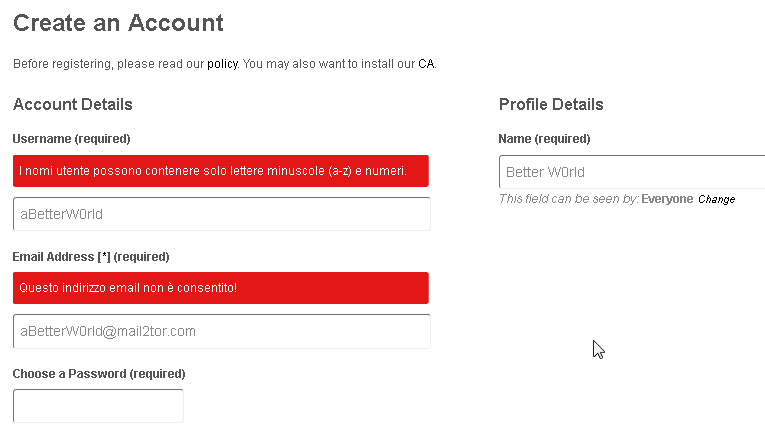
Task: Click the "Create an Account" heading
Action: click(x=118, y=22)
